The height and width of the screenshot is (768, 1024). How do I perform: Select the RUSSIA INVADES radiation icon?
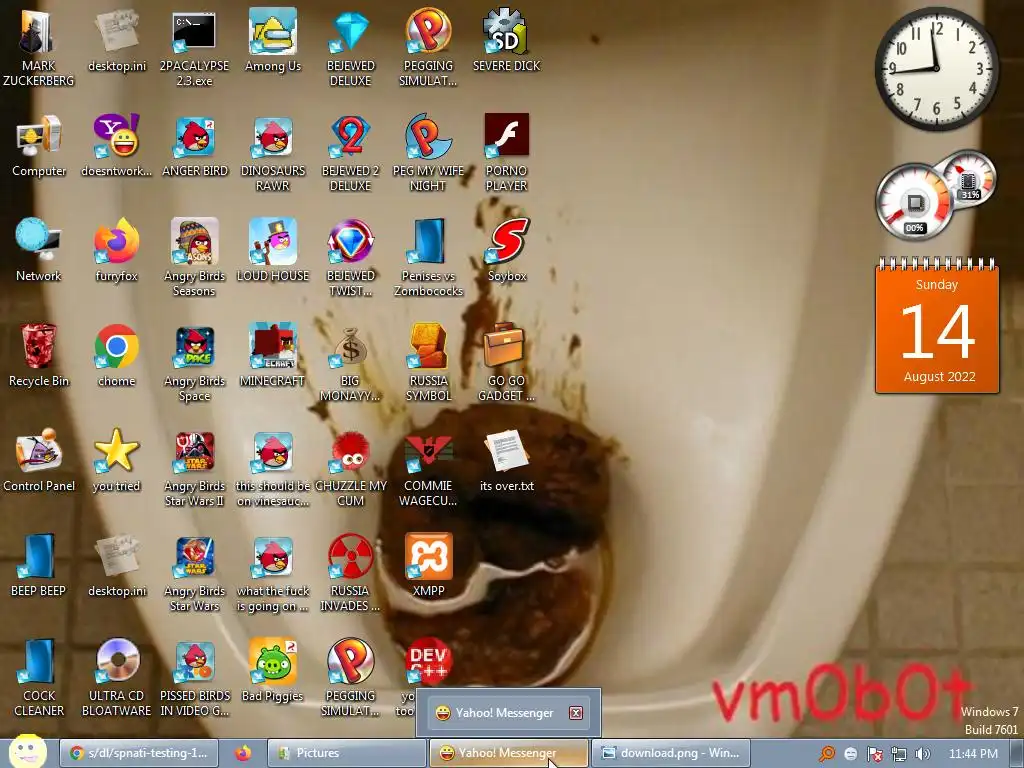[x=351, y=573]
